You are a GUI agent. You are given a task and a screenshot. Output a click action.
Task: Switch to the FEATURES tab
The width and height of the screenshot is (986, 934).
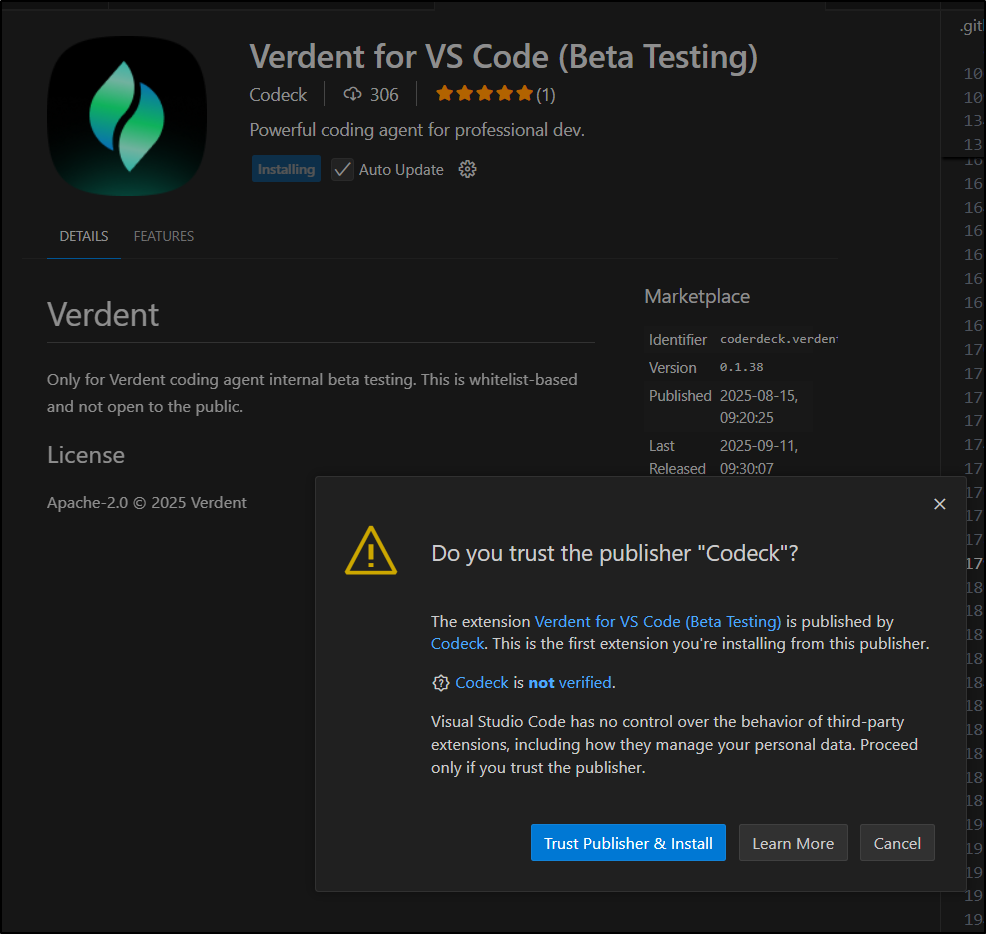pyautogui.click(x=164, y=236)
